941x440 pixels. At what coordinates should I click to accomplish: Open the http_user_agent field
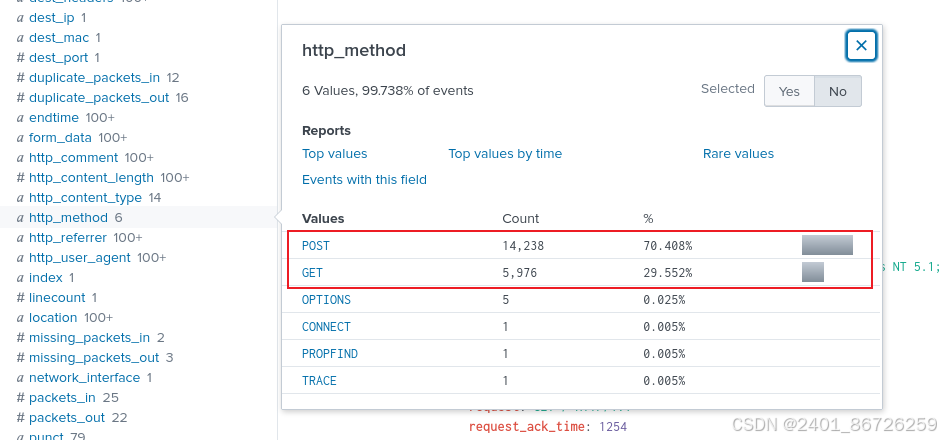point(80,258)
